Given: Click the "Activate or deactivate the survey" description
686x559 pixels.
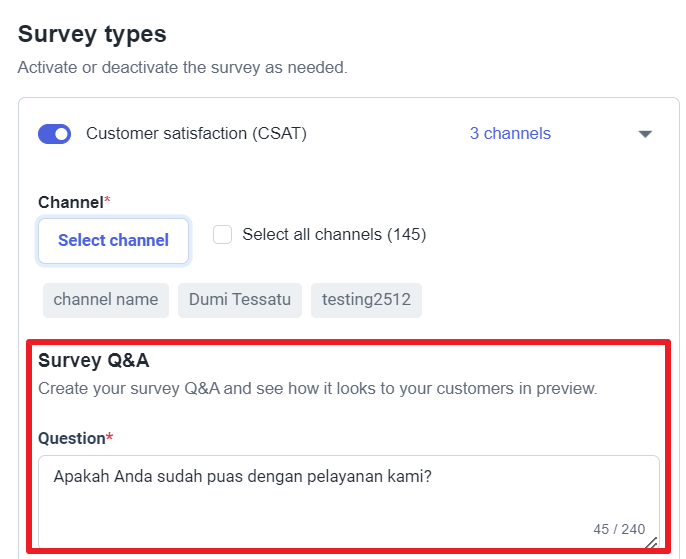Looking at the screenshot, I should coord(182,68).
